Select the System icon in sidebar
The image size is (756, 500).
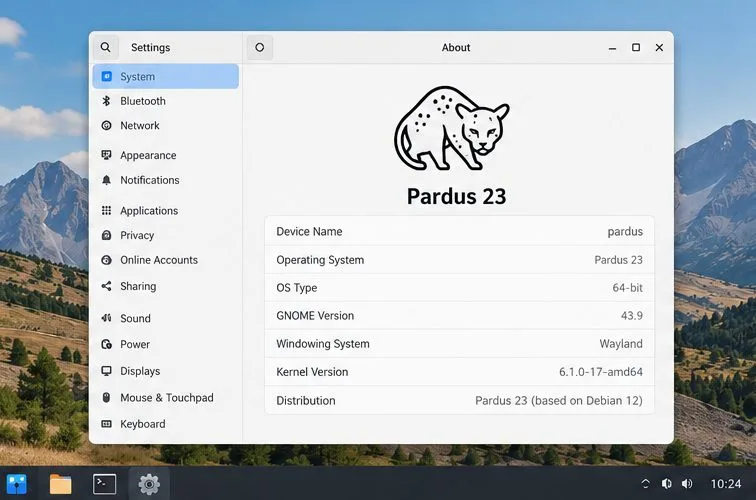coord(107,76)
